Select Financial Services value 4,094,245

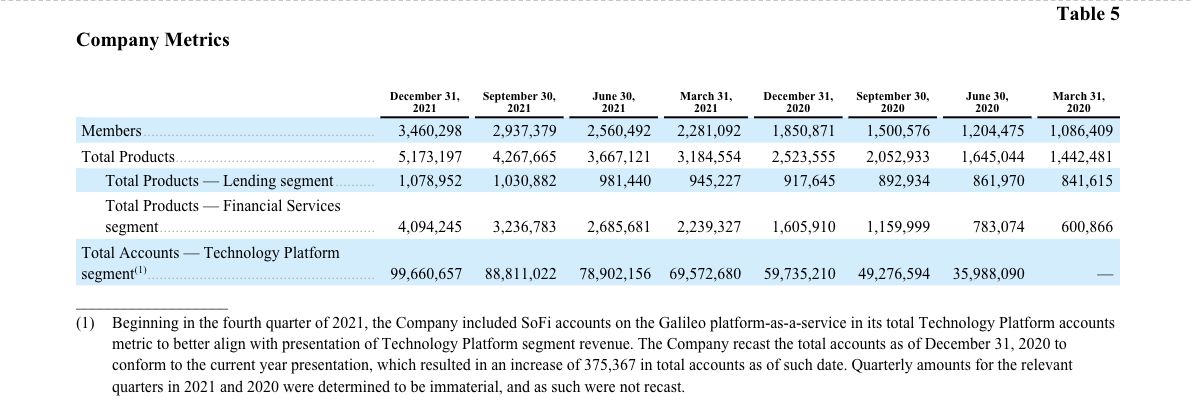coord(430,227)
